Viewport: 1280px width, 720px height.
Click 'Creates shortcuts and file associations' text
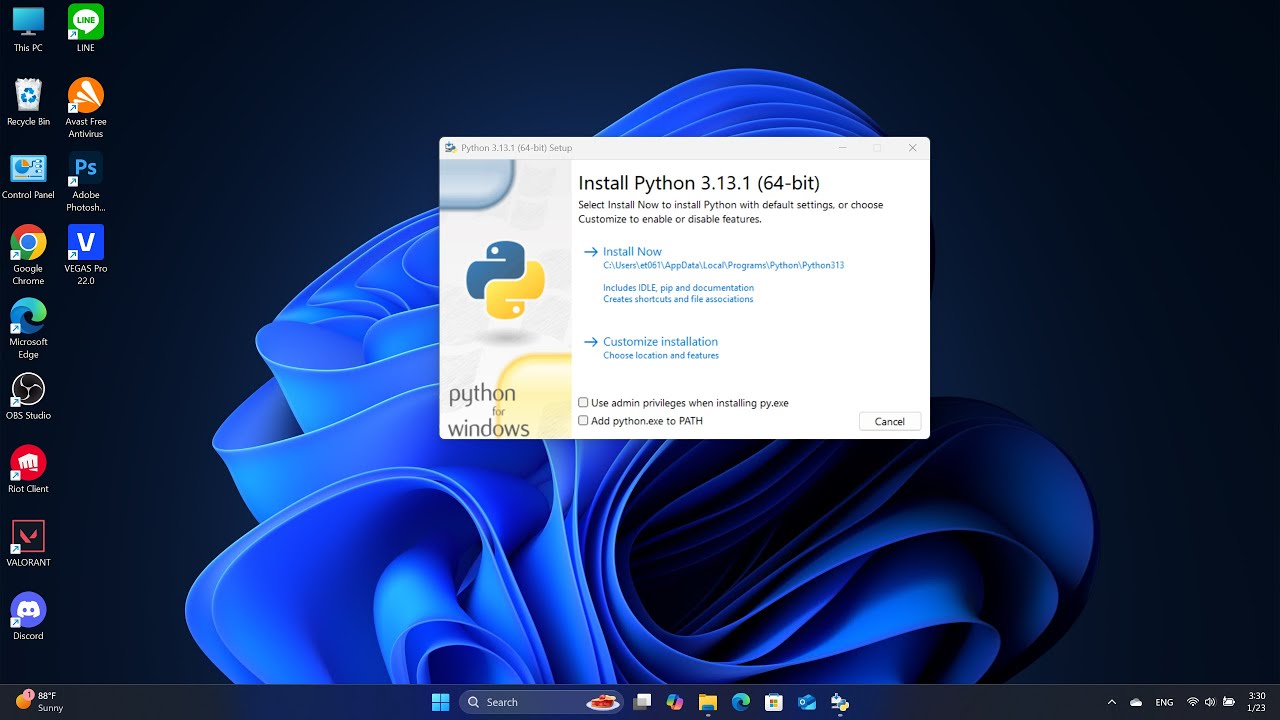point(678,299)
